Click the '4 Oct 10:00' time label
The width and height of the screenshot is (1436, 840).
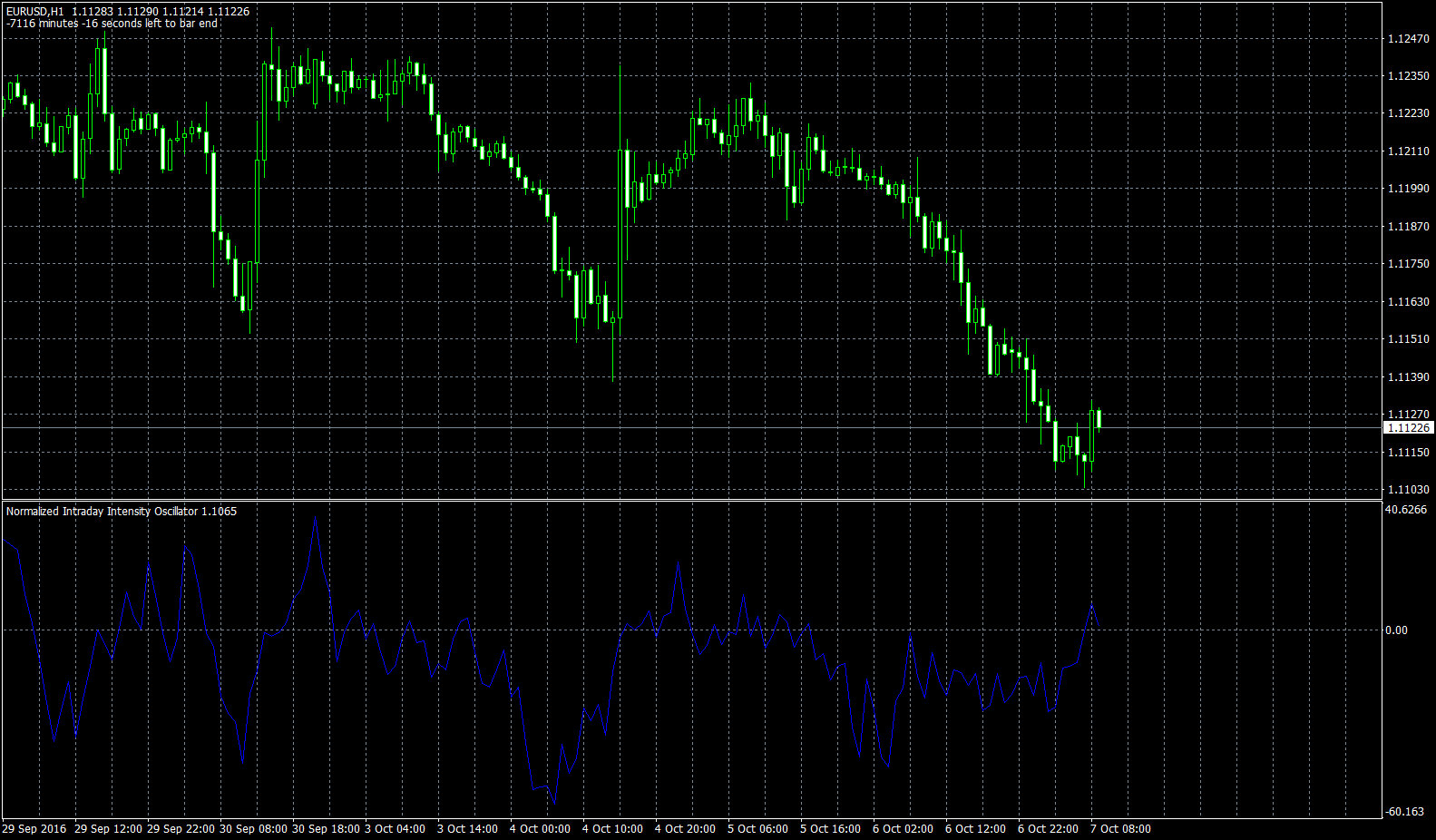pyautogui.click(x=613, y=829)
